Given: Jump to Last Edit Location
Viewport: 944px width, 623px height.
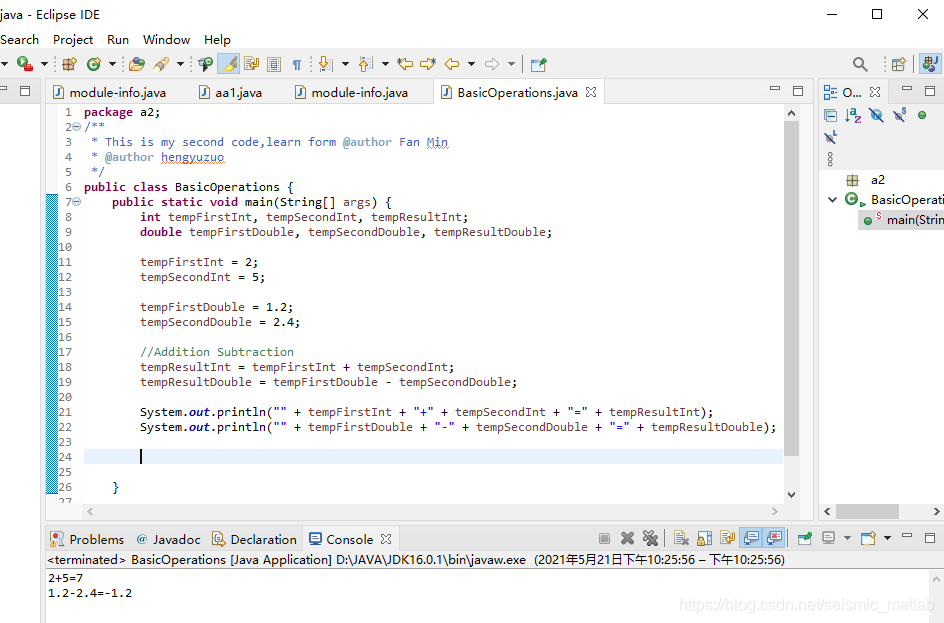Looking at the screenshot, I should point(405,64).
